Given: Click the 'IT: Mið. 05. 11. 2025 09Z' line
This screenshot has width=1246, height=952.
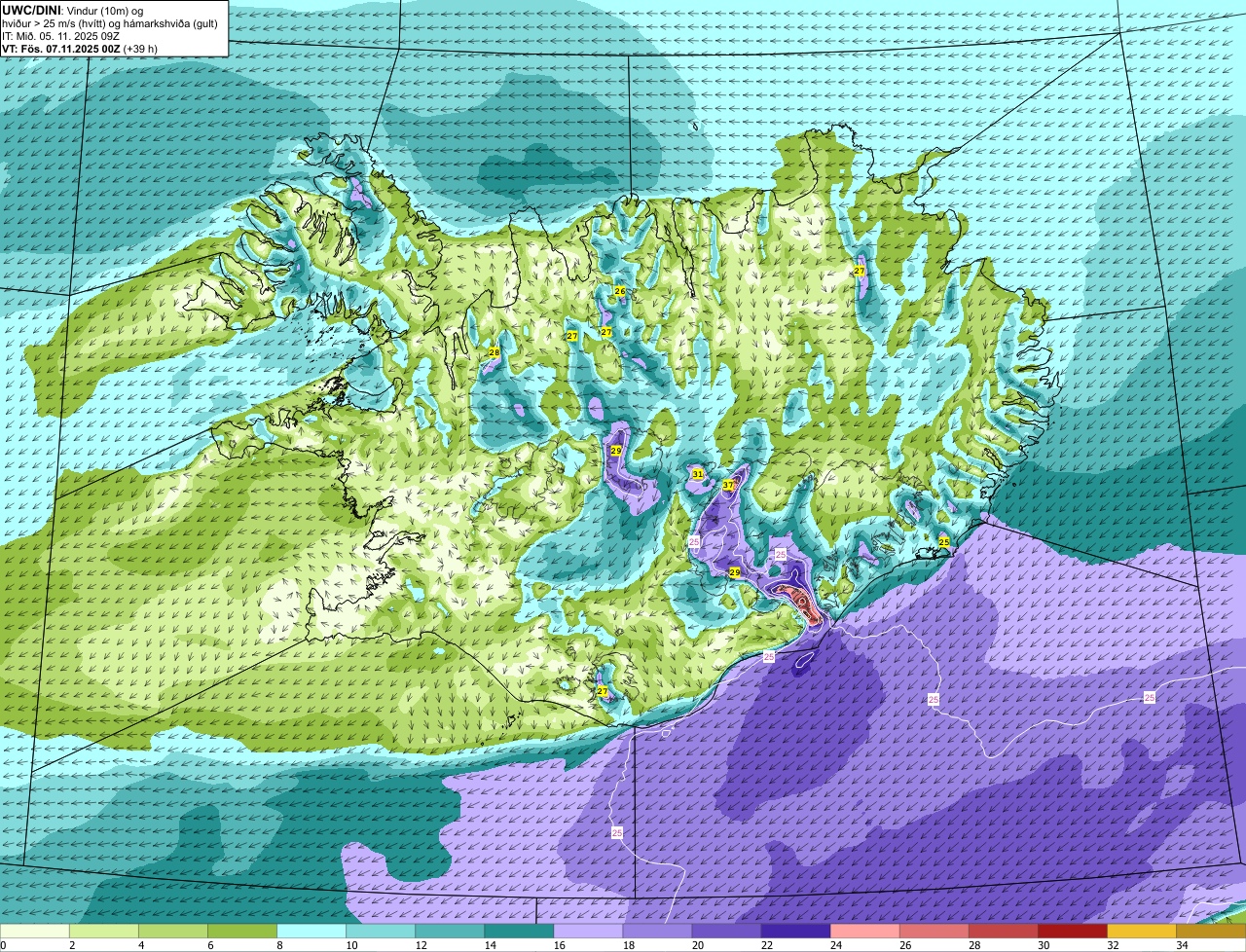Looking at the screenshot, I should tap(60, 36).
